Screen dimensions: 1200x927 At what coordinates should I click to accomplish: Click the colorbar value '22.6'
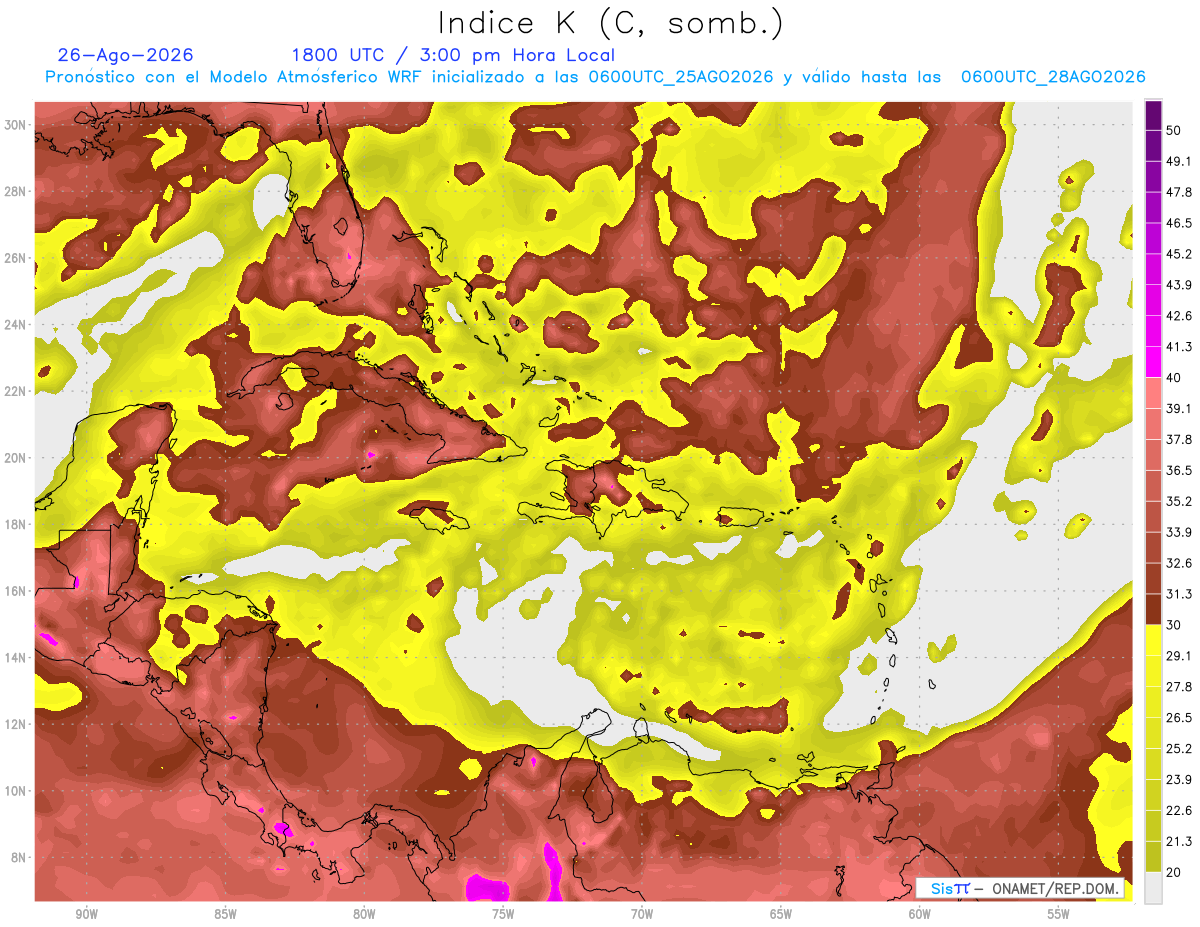(1179, 811)
